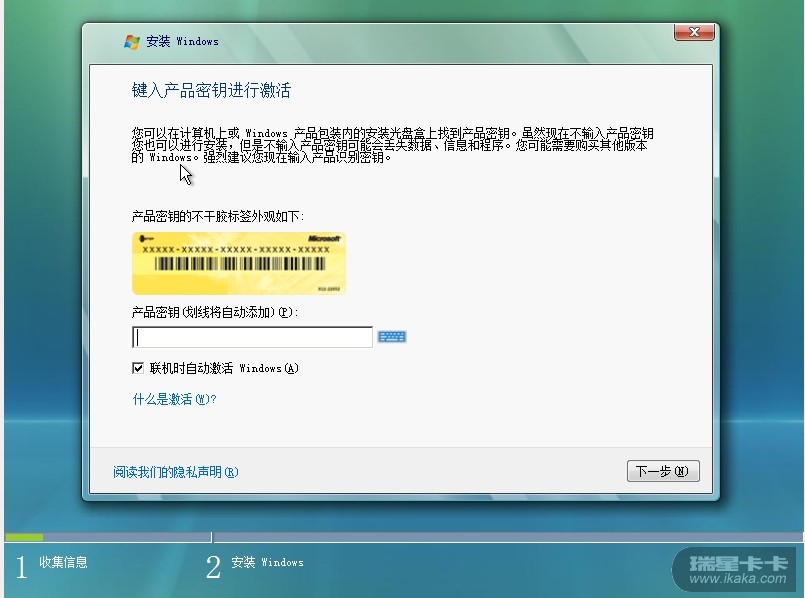
Task: Toggle 联机时自动激活 Windows checkbox
Action: click(x=138, y=368)
